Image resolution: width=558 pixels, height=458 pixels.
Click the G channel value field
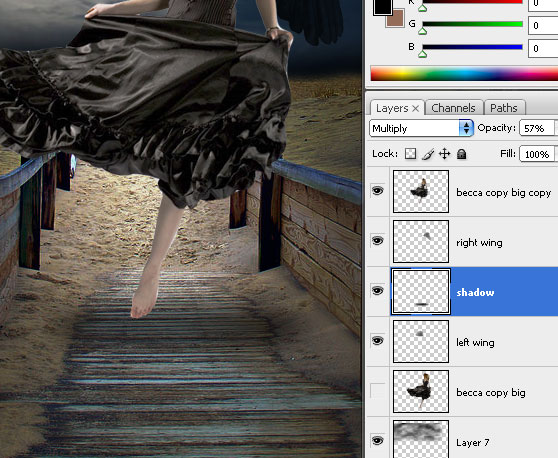543,26
